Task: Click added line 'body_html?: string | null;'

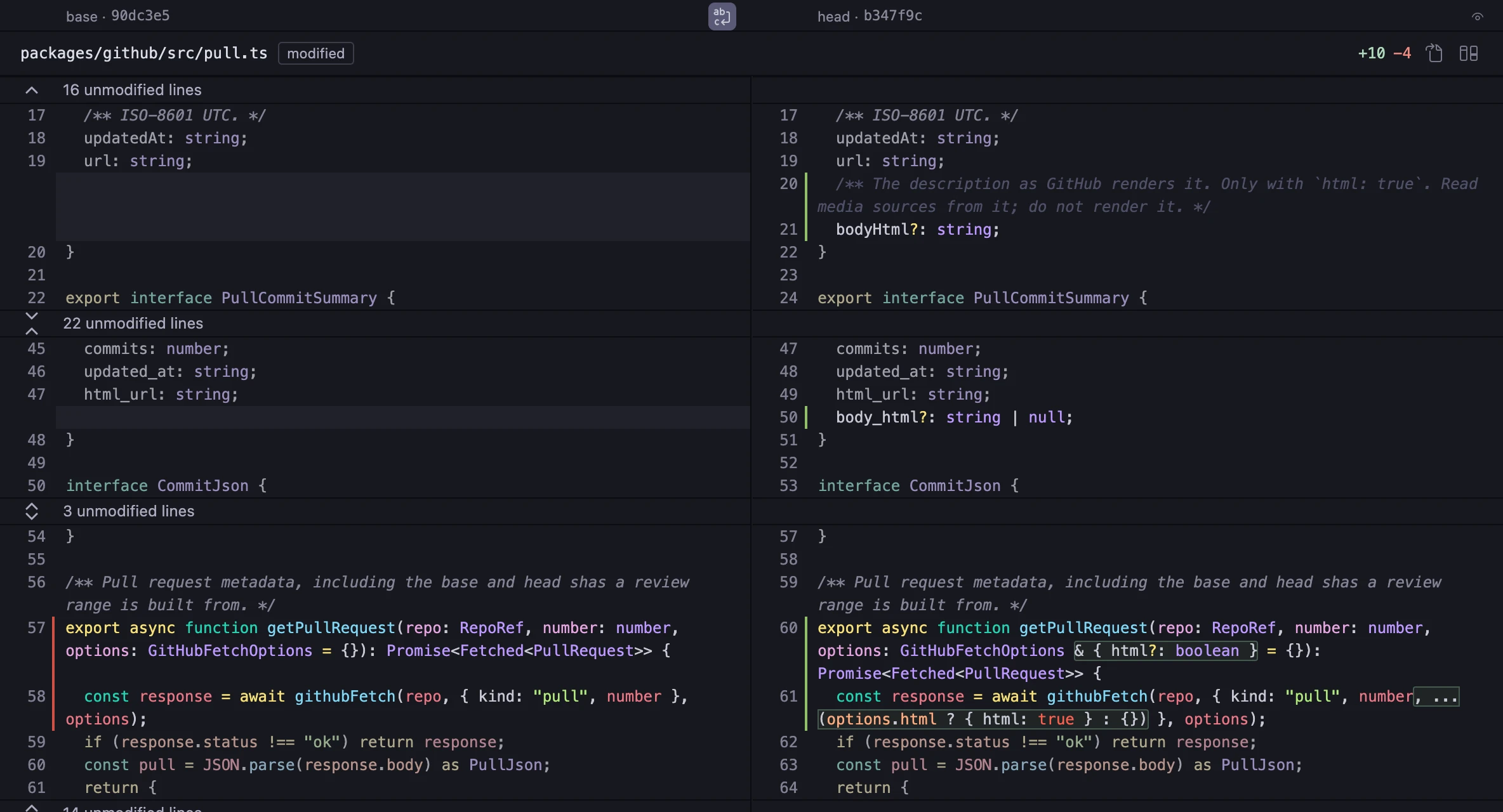Action: point(955,417)
